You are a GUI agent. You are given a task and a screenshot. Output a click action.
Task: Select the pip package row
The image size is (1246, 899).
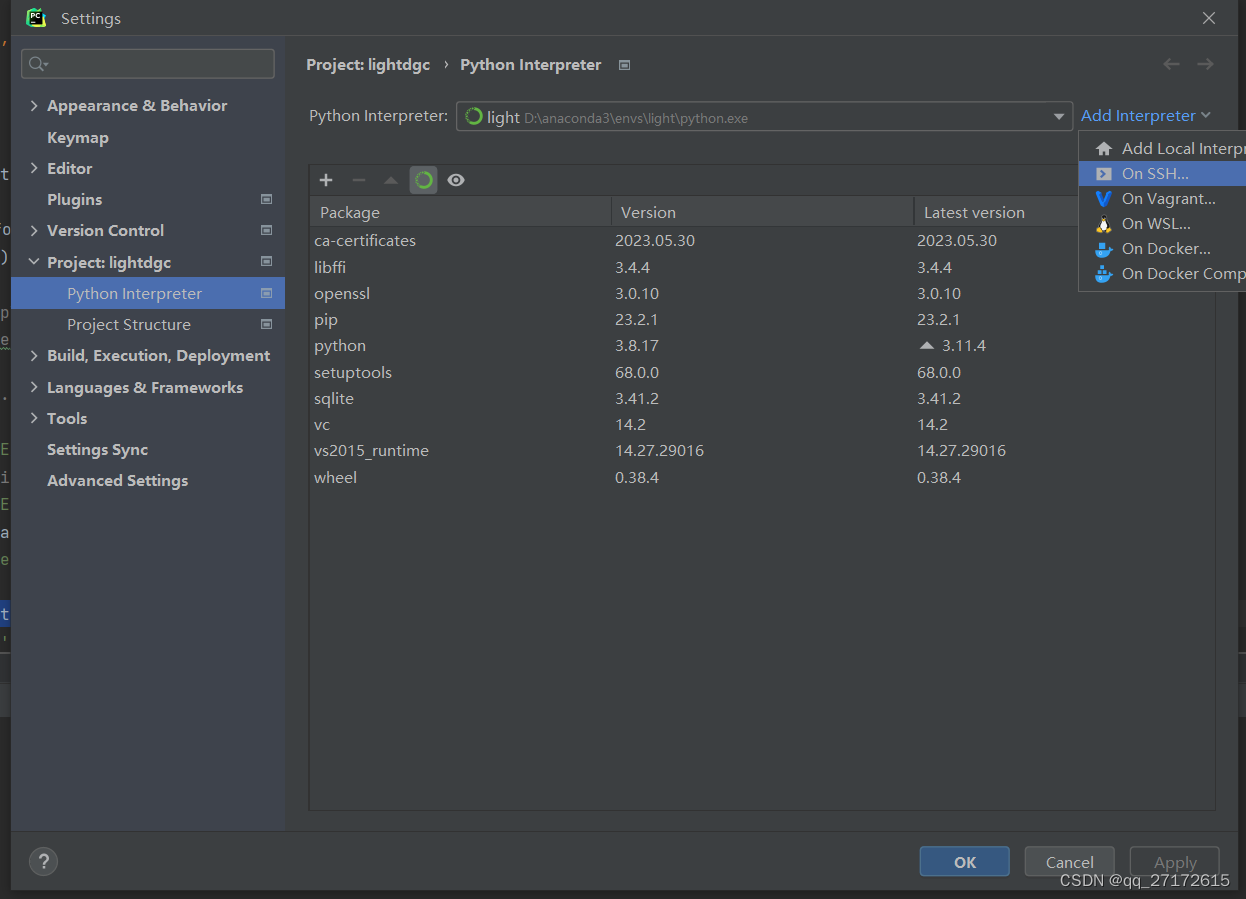pos(762,320)
